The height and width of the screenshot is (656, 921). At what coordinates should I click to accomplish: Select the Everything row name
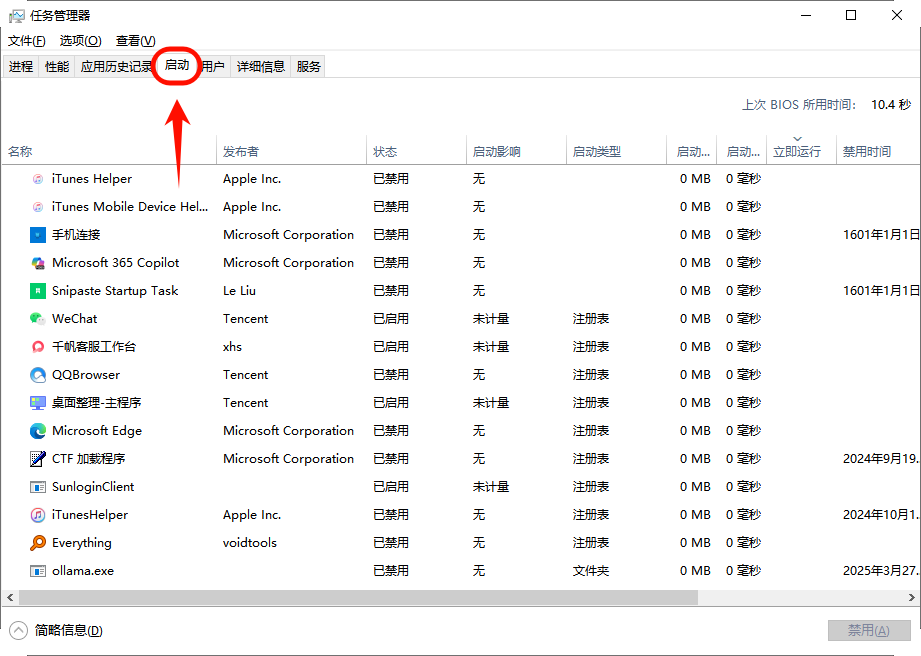click(x=82, y=543)
